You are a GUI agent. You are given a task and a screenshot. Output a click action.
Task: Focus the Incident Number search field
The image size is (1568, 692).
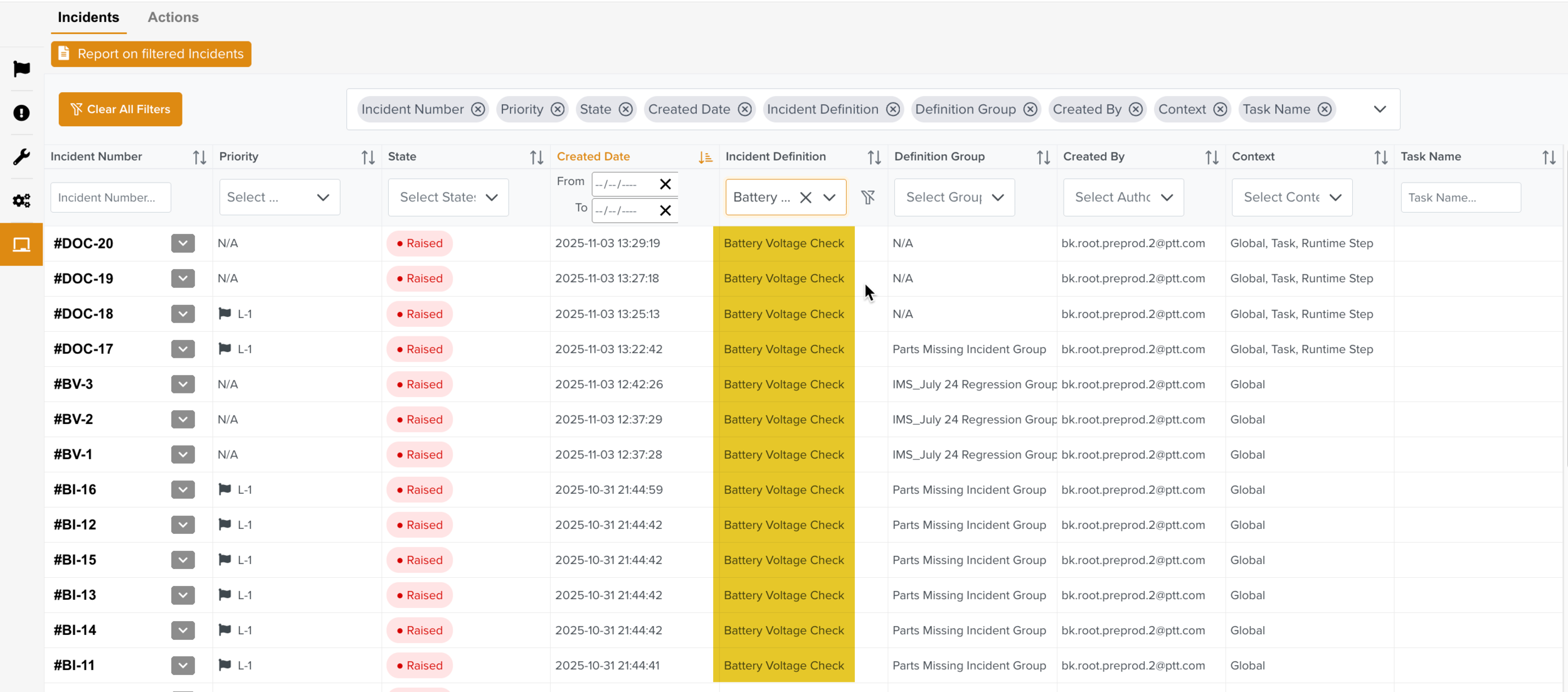(x=110, y=198)
